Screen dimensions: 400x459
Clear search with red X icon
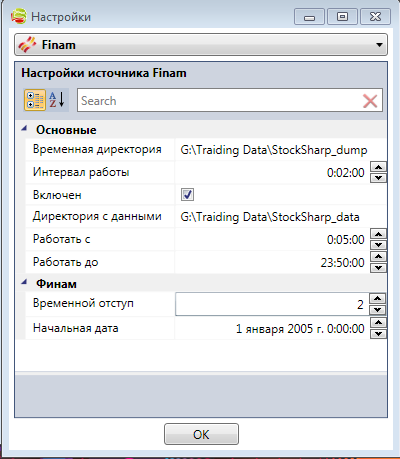tap(370, 101)
